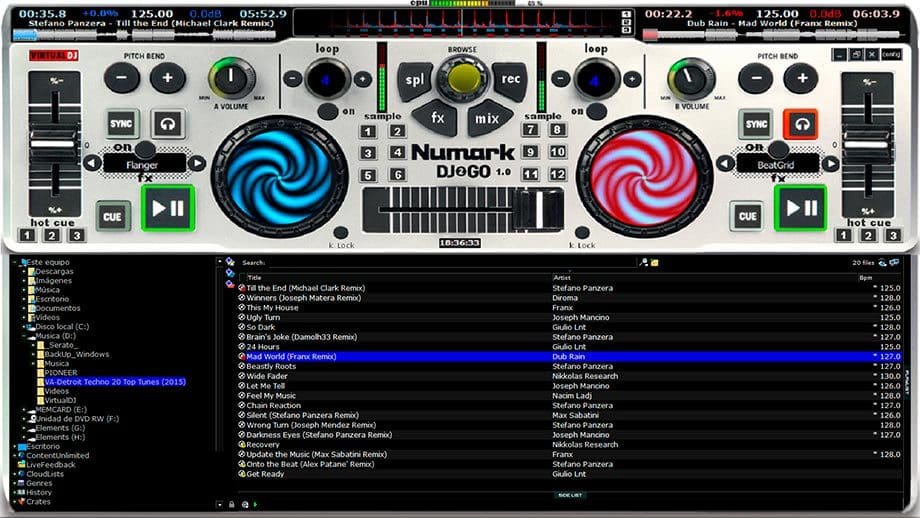Trigger sample pad 2
Viewport: 920px width, 518px height.
pos(397,131)
